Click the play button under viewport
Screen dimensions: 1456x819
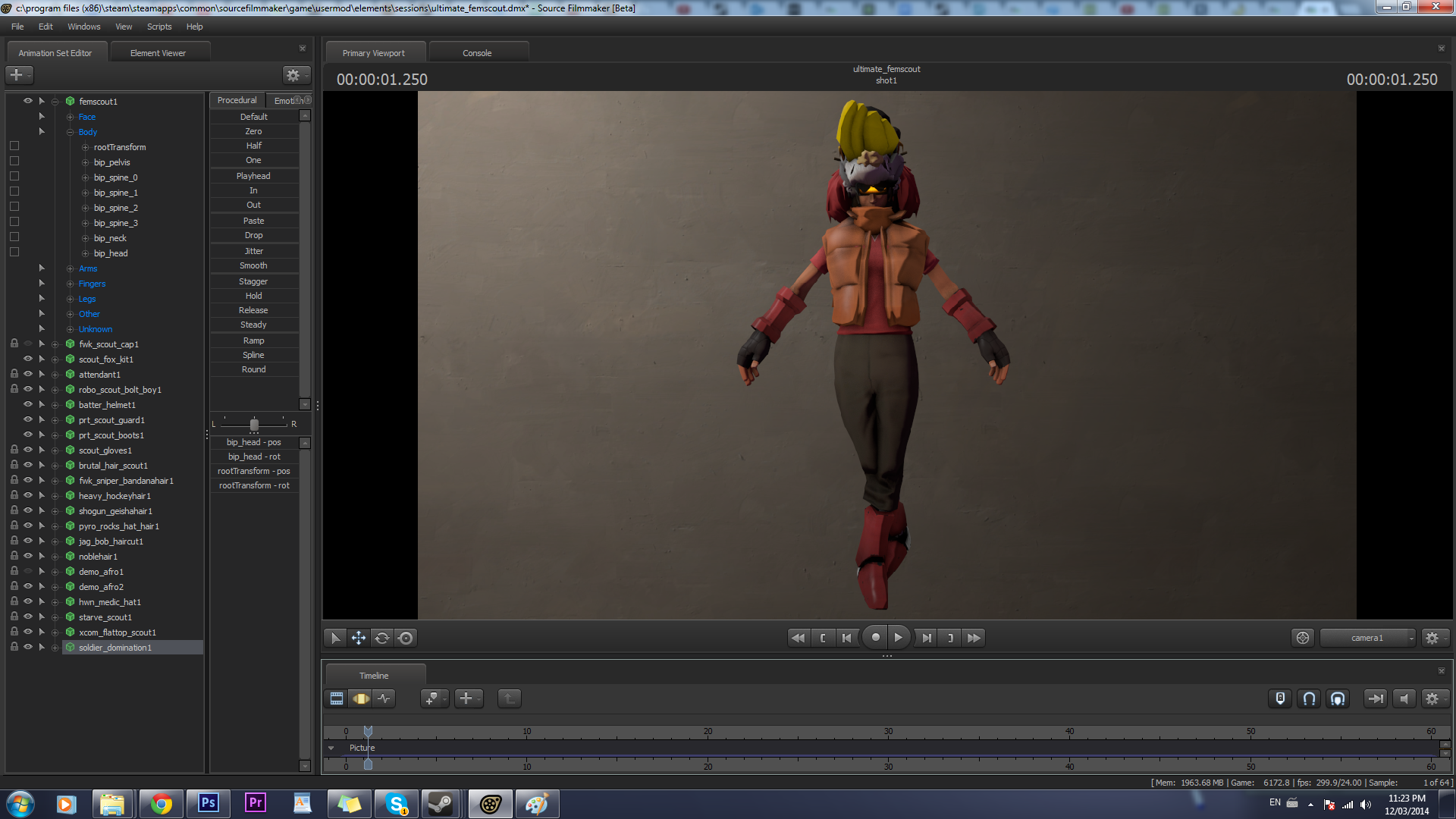click(899, 638)
